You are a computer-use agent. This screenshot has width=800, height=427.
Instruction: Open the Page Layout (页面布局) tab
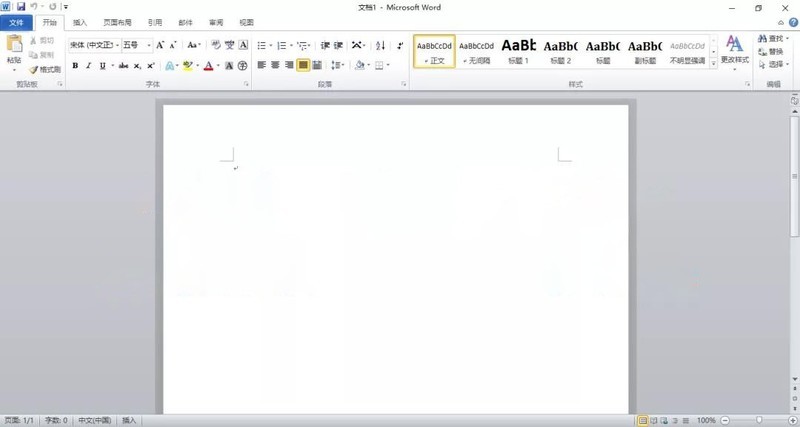click(116, 22)
